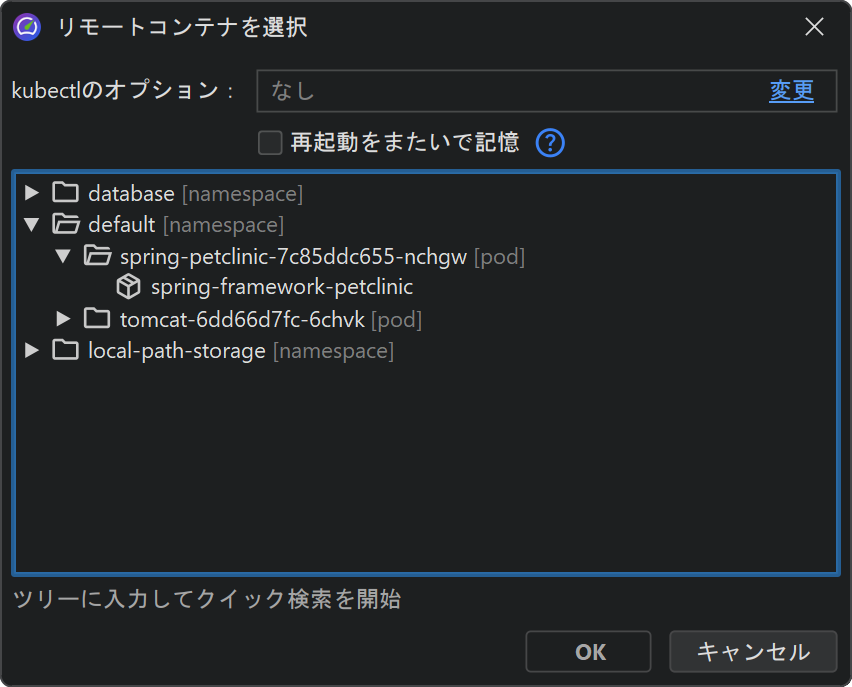
Task: Click the app icon in the title bar
Action: coord(26,27)
